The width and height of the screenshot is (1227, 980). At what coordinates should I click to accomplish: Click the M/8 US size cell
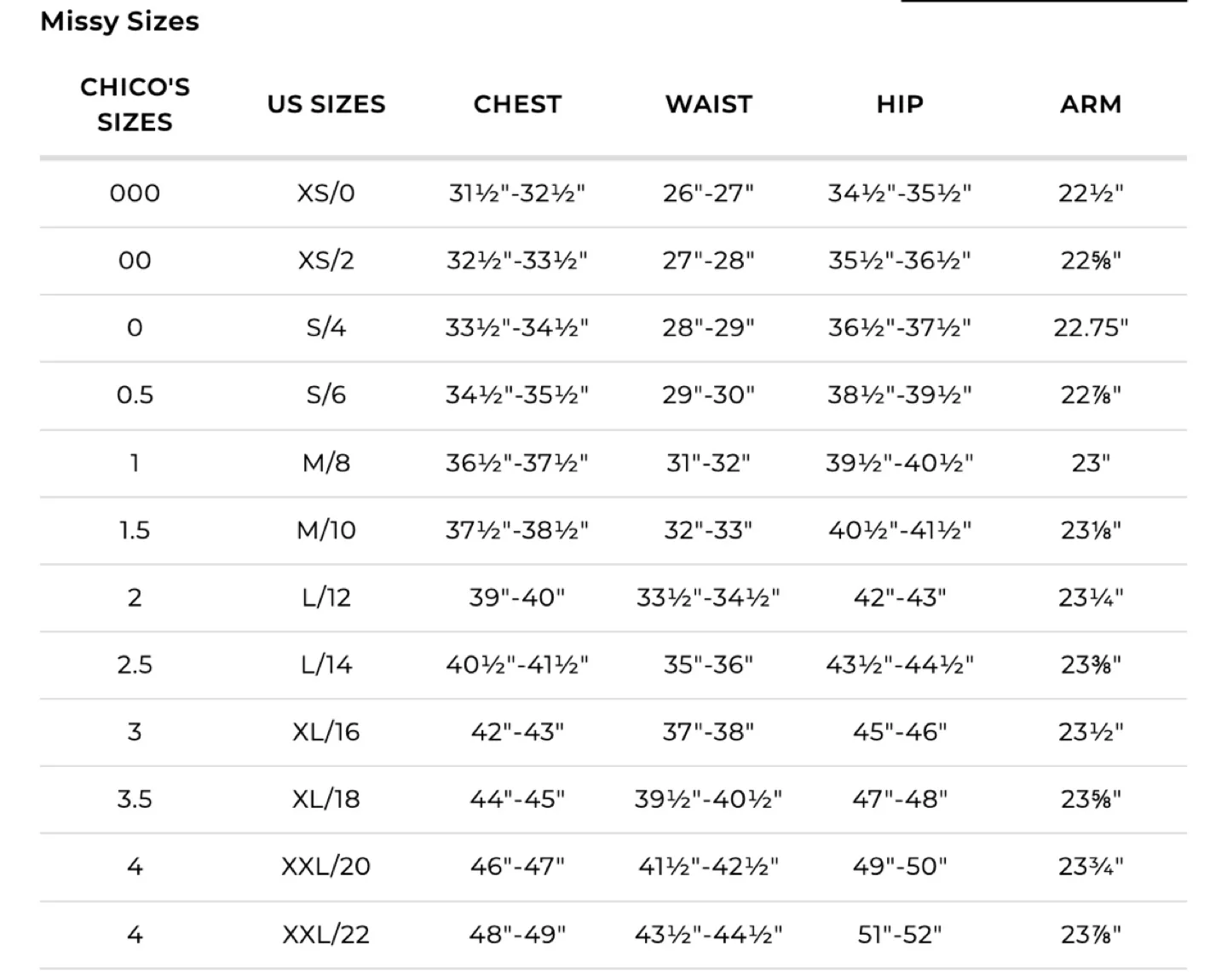(x=326, y=463)
